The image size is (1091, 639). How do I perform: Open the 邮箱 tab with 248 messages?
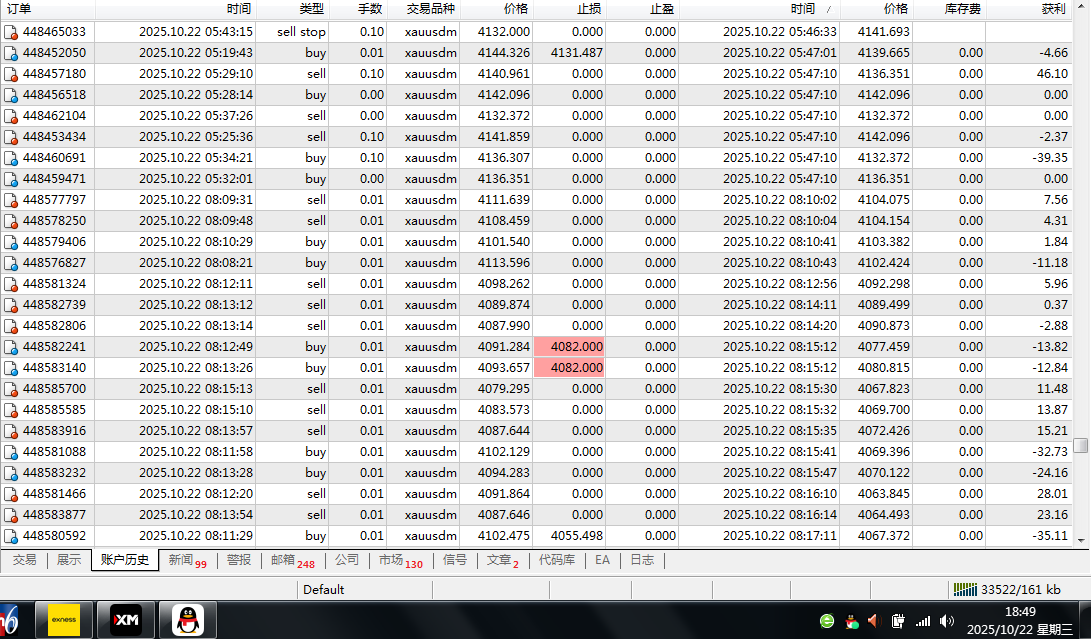(x=292, y=560)
